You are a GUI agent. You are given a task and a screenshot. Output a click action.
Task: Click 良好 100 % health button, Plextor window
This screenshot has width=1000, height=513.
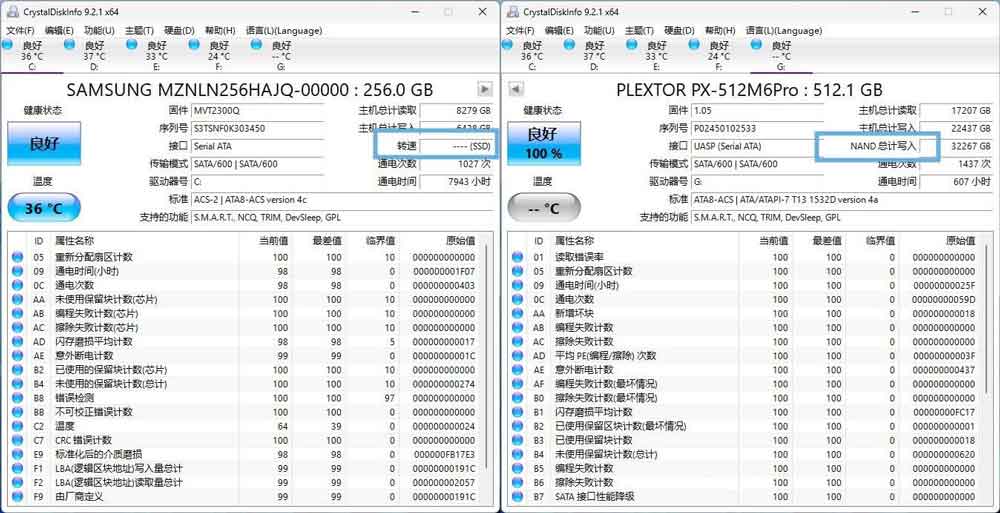544,143
